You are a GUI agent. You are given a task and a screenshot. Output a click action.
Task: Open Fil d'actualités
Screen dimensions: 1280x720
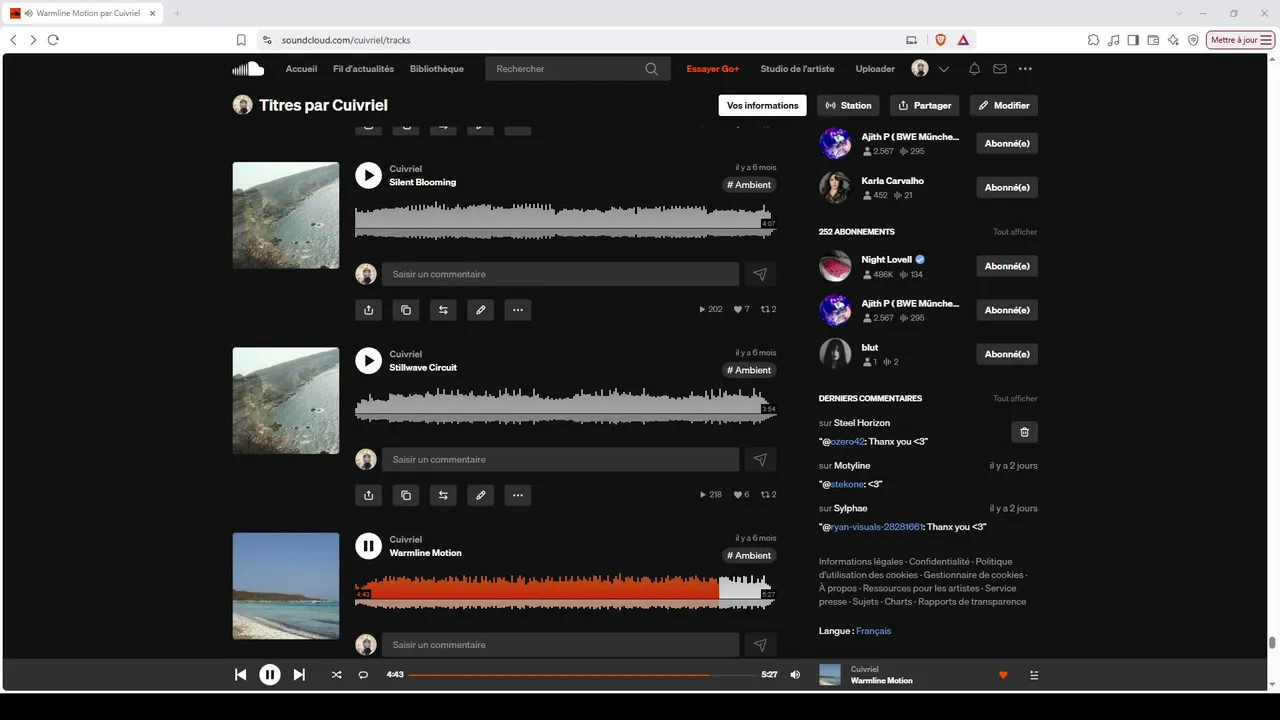(x=363, y=69)
